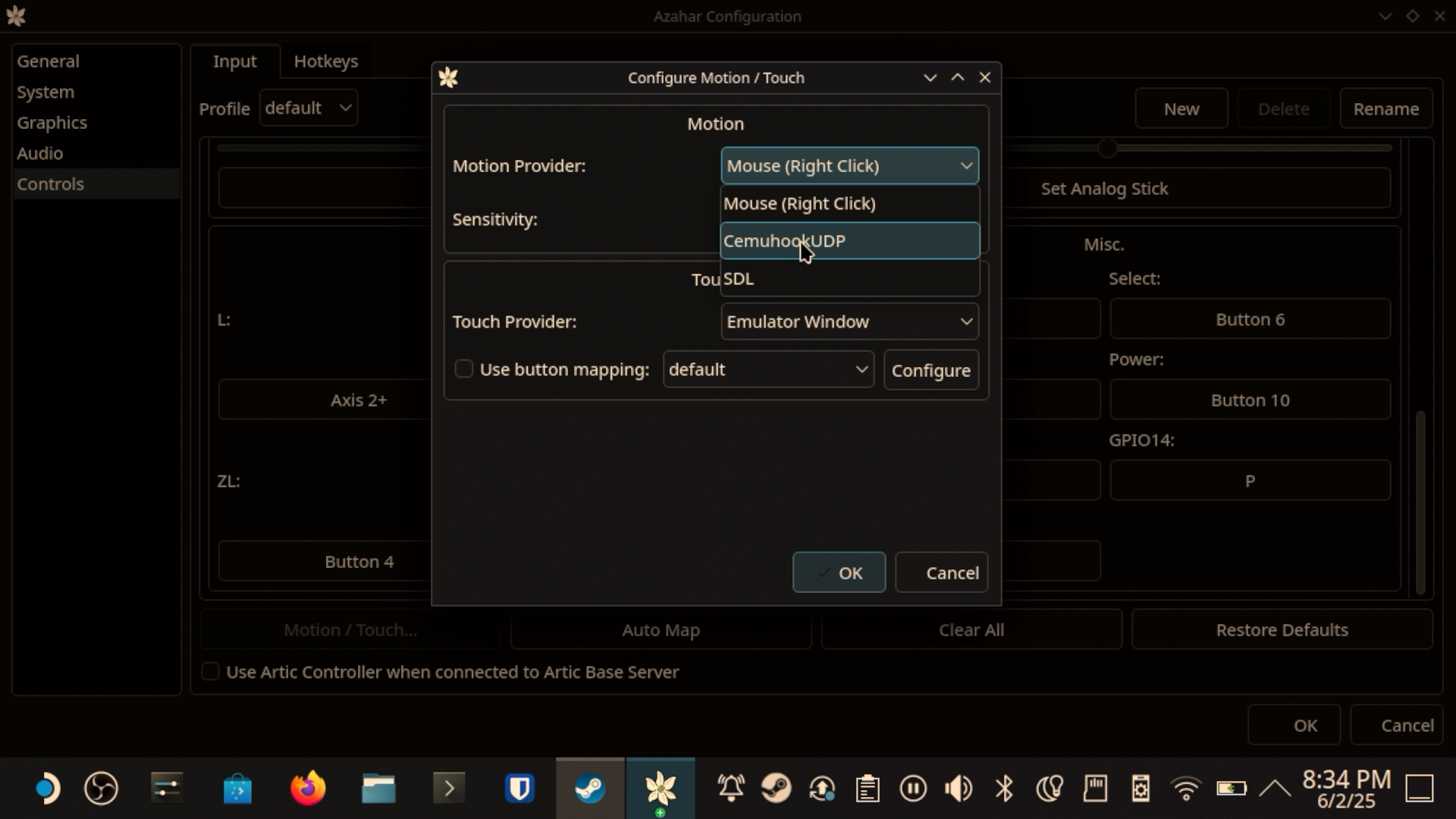The width and height of the screenshot is (1456, 819).
Task: Show hidden tray icons arrow
Action: coord(1276,789)
